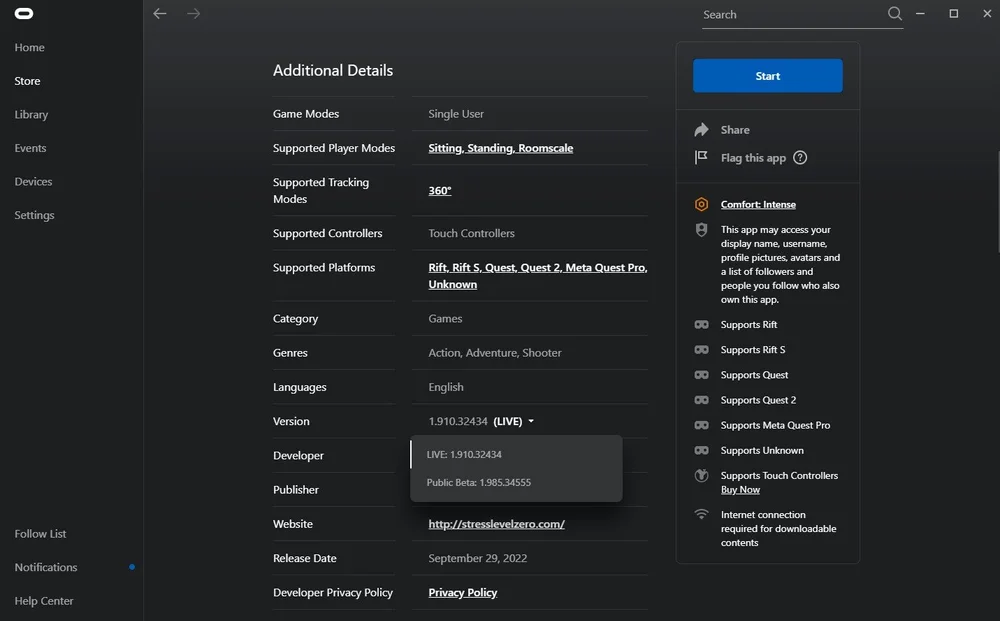Viewport: 1000px width, 621px height.
Task: Open the Library section
Action: click(31, 115)
